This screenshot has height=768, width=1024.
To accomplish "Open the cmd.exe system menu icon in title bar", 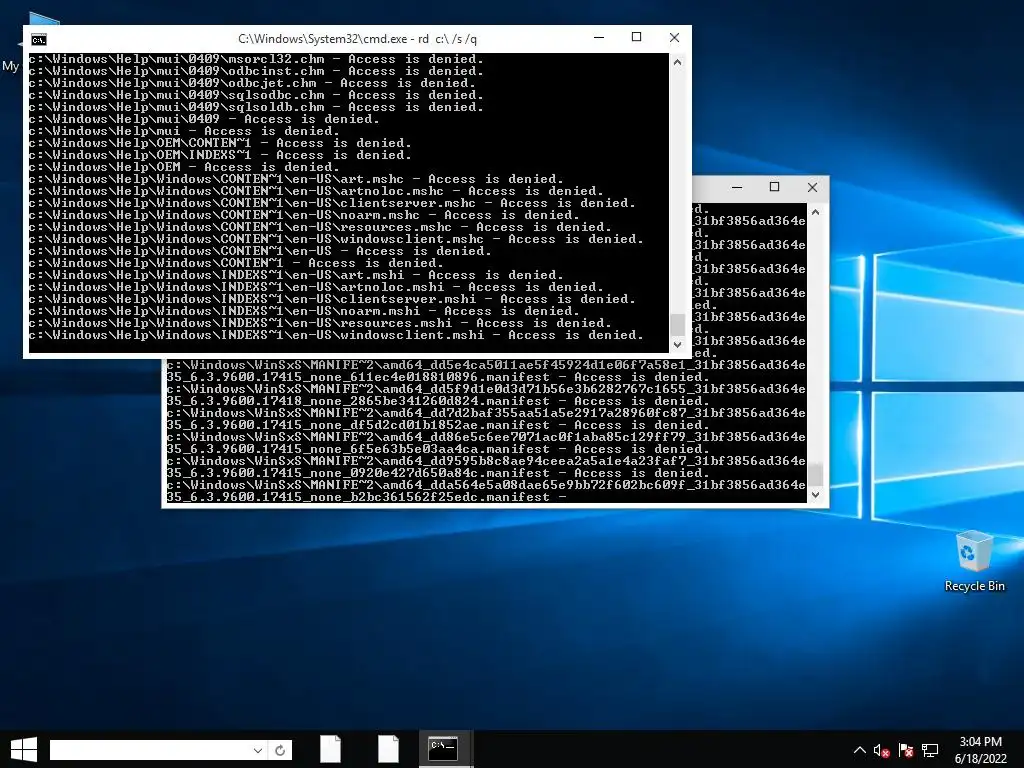I will point(39,39).
